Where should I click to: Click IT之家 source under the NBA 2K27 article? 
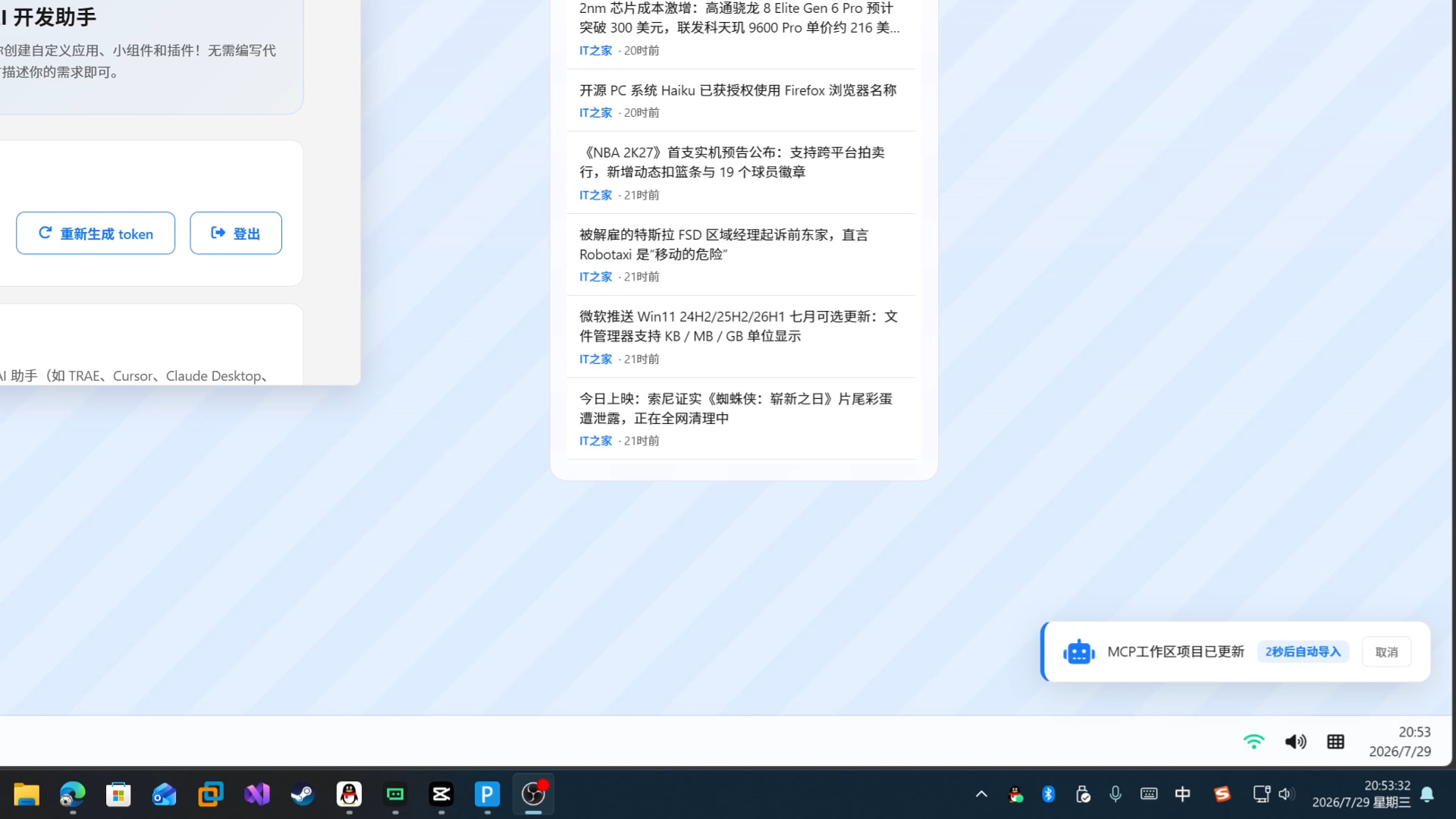(595, 195)
